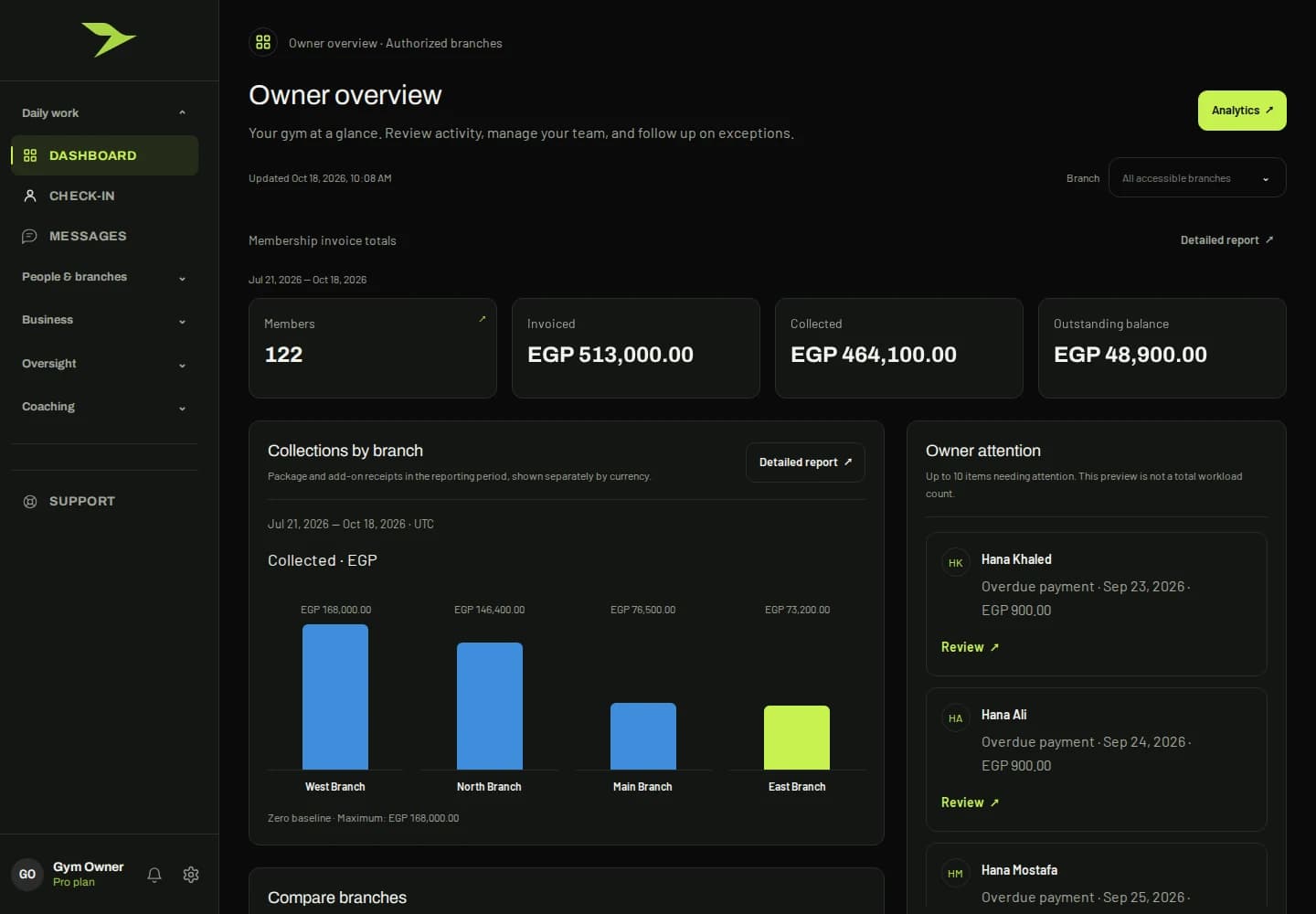Click the green arrow logo in sidebar
Viewport: 1316px width, 914px height.
point(109,39)
